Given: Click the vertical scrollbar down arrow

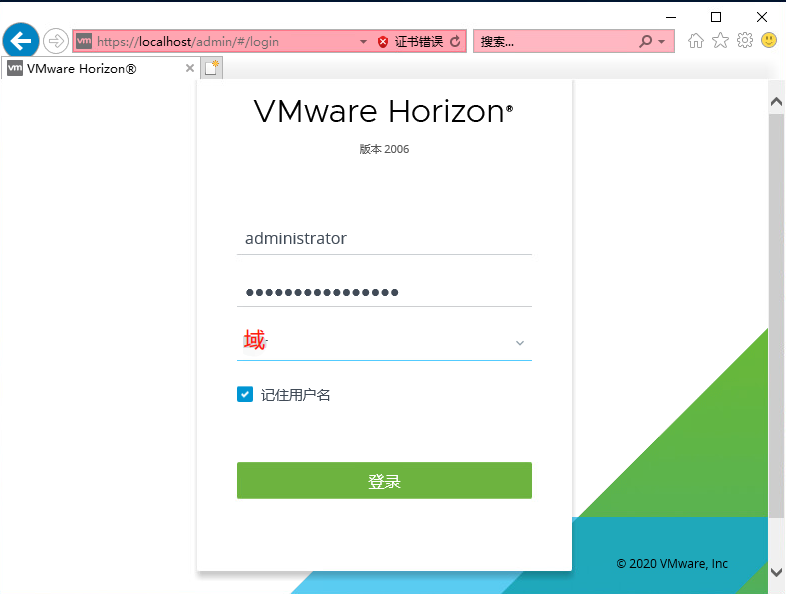Looking at the screenshot, I should [x=776, y=572].
